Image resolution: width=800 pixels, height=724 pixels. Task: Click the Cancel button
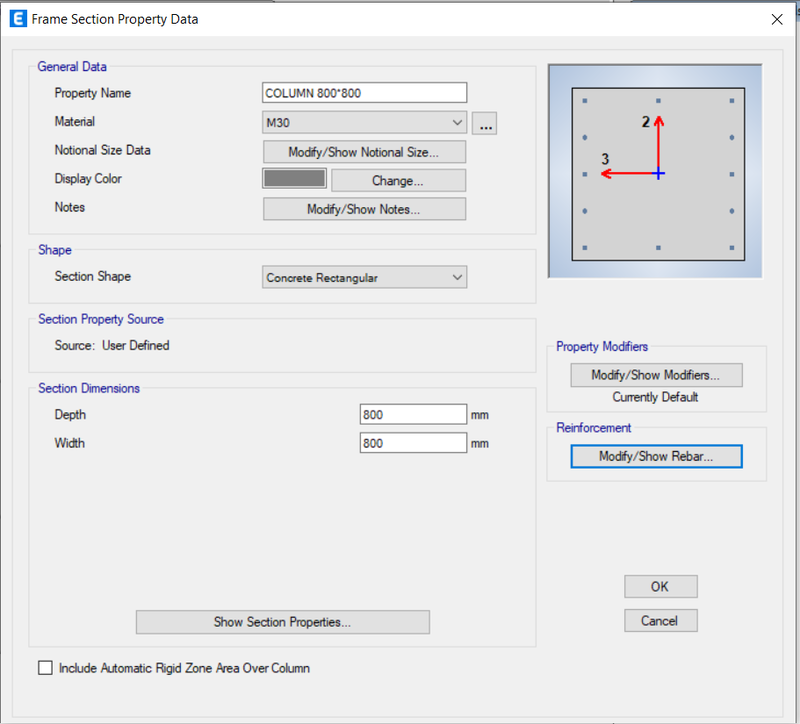point(661,620)
